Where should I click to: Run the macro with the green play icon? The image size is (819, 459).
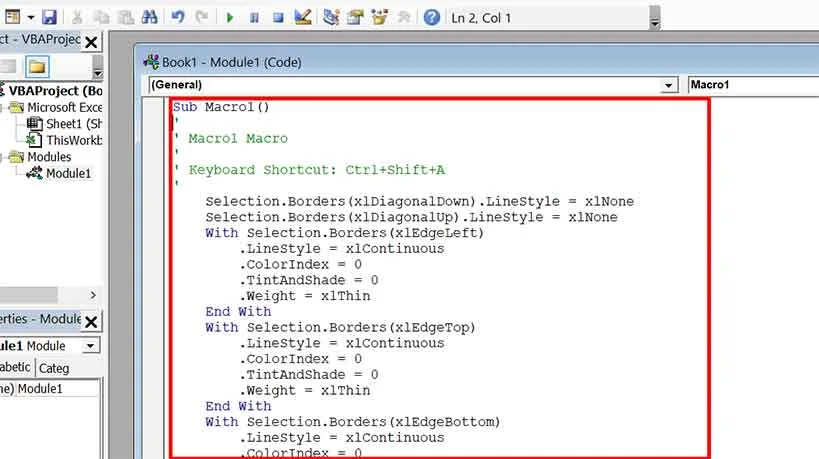tap(229, 18)
